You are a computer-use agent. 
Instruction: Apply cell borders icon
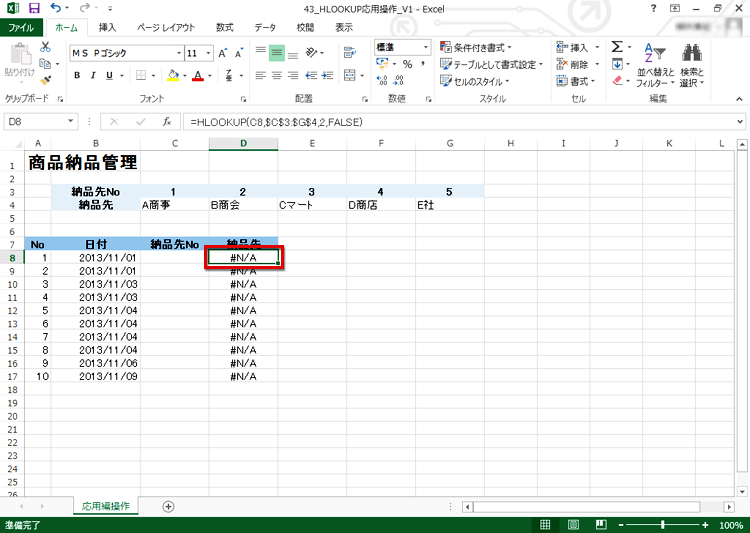[x=141, y=75]
